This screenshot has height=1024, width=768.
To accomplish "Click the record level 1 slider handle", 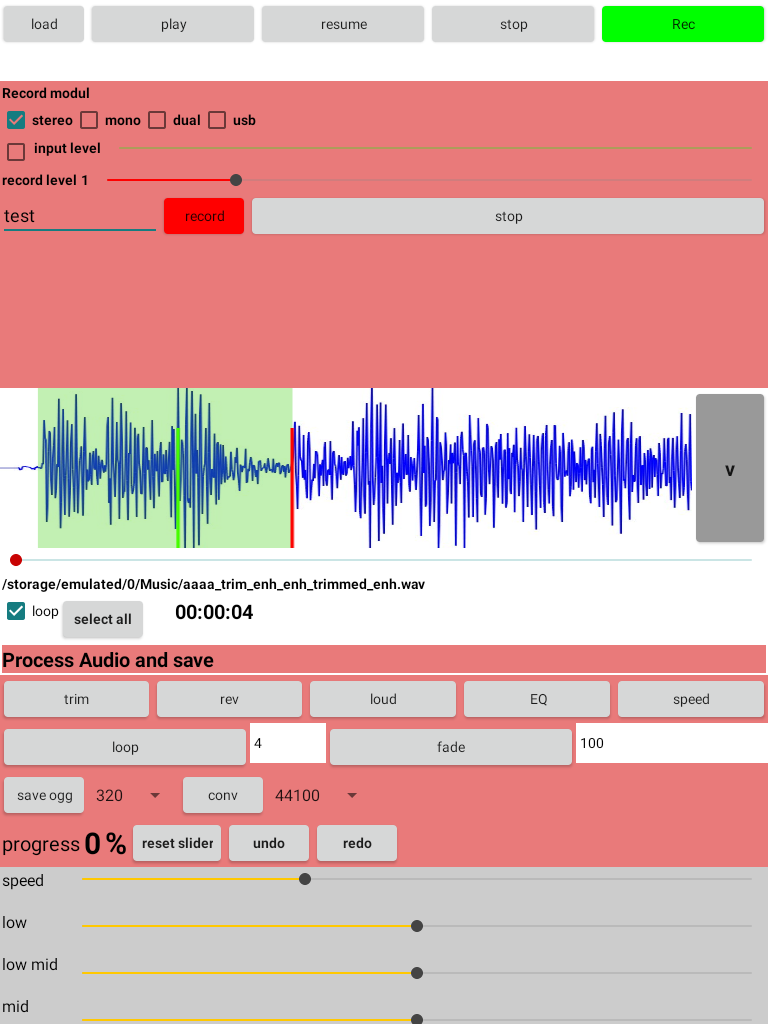I will [236, 180].
